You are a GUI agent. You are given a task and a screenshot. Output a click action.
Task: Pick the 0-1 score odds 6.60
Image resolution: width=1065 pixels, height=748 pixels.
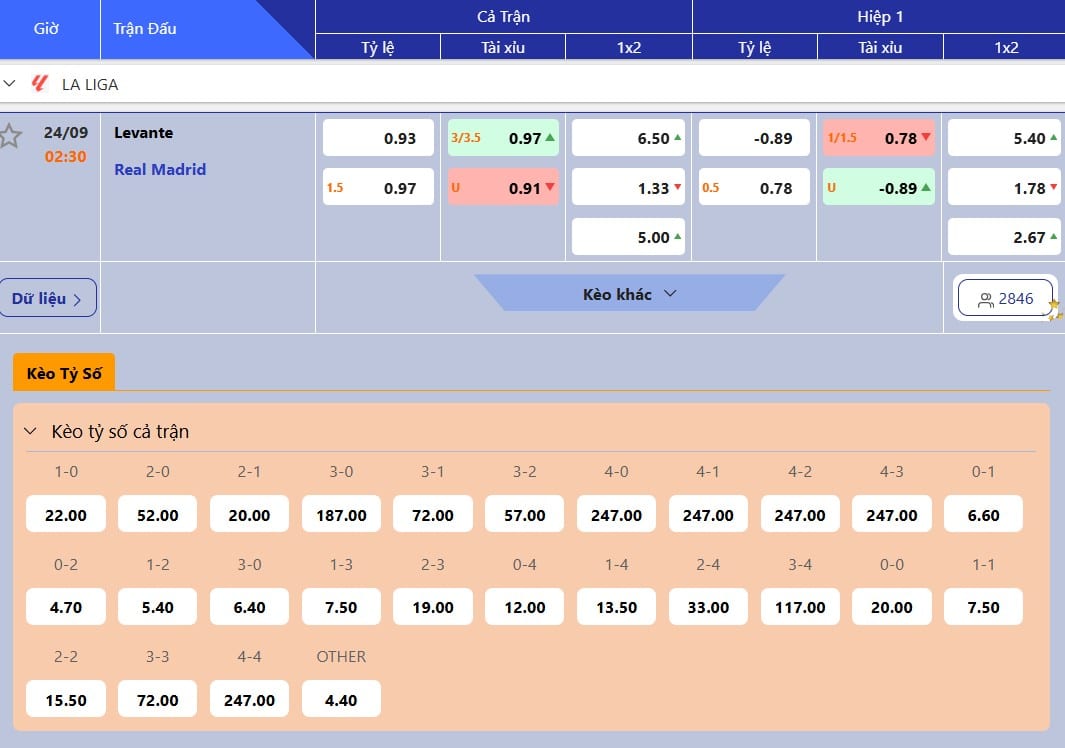[983, 515]
